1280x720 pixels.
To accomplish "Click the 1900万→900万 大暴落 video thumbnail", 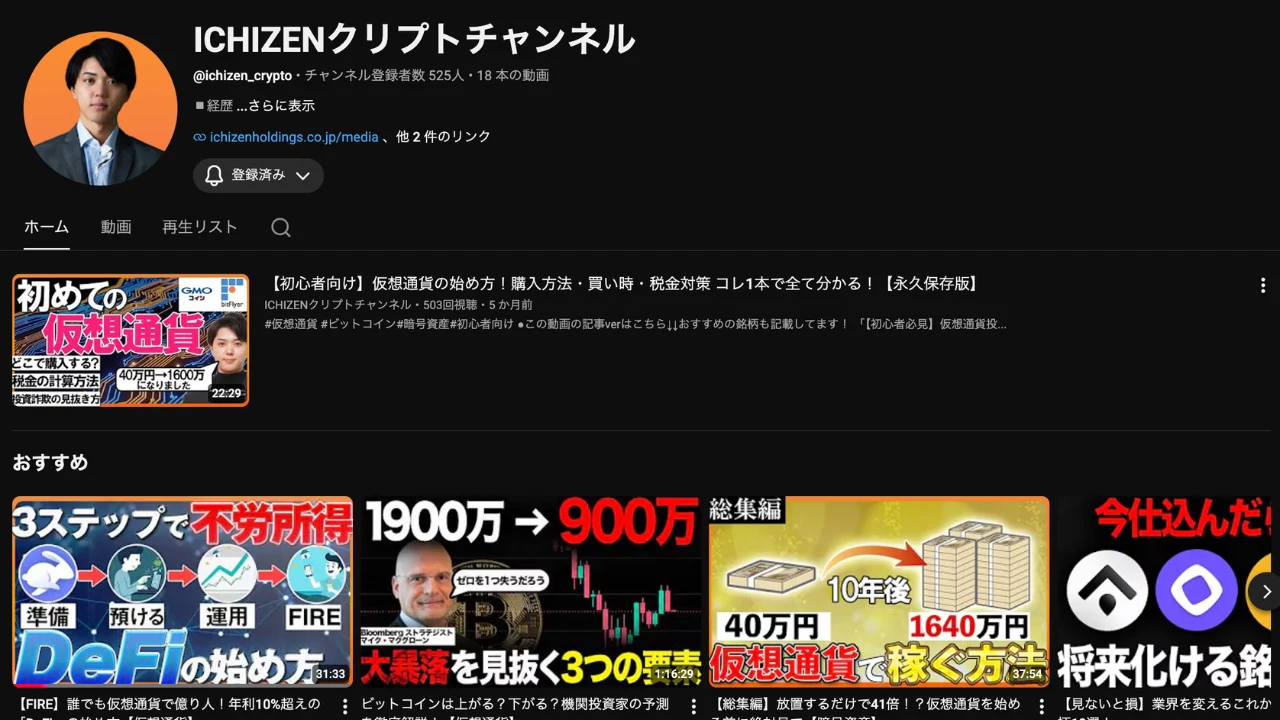I will pyautogui.click(x=531, y=592).
